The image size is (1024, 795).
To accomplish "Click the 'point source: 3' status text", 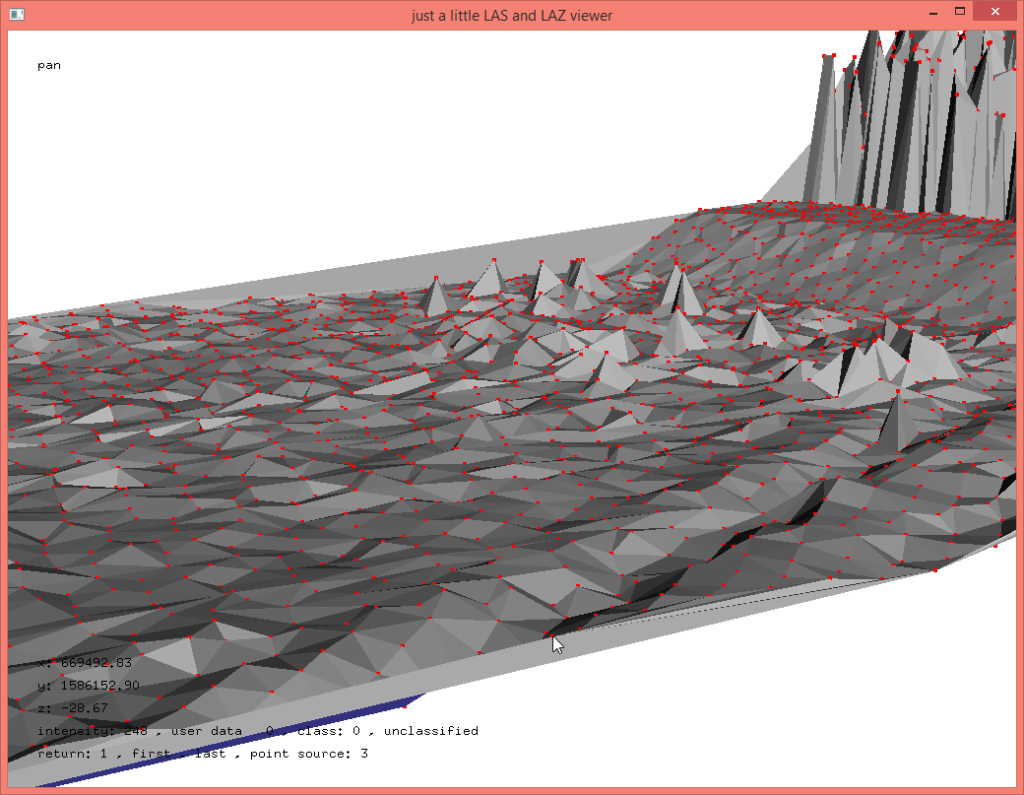I will 310,754.
